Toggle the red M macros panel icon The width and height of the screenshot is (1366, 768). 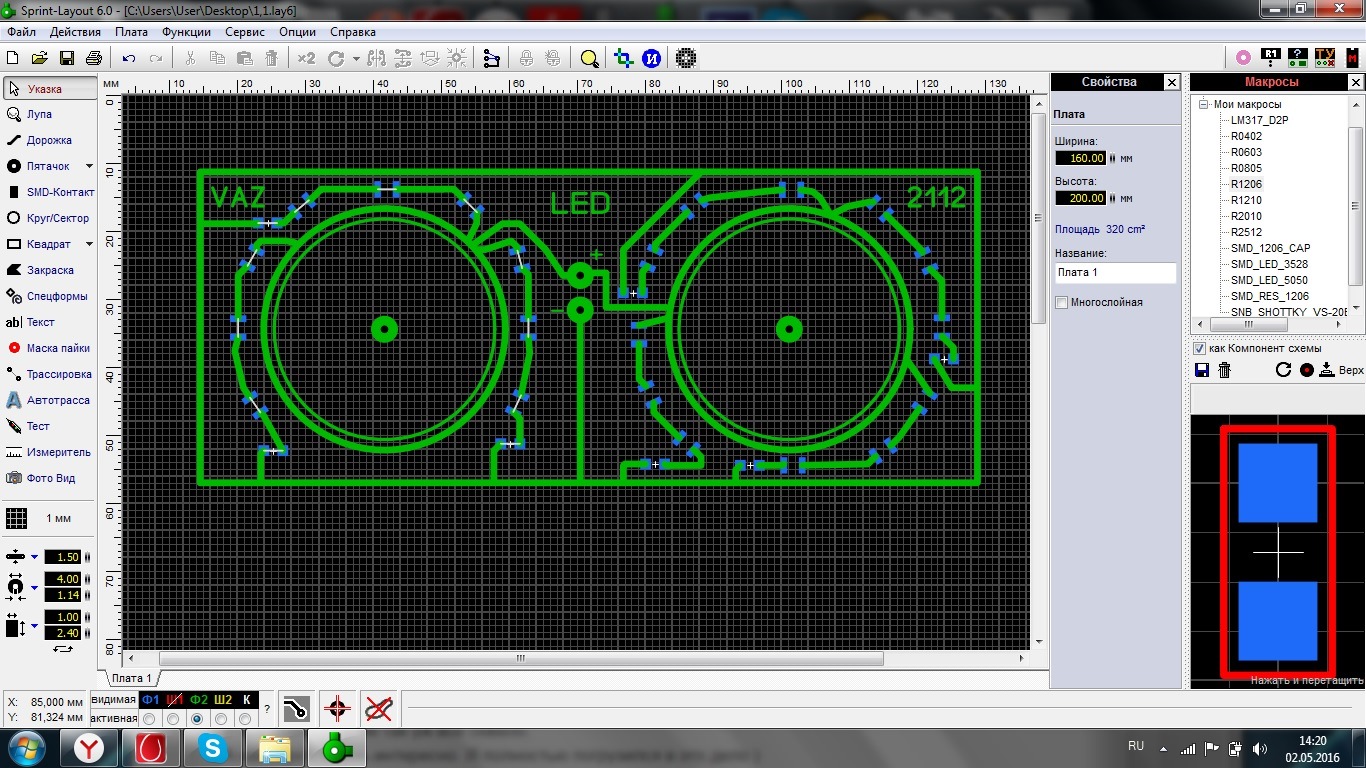point(1352,58)
